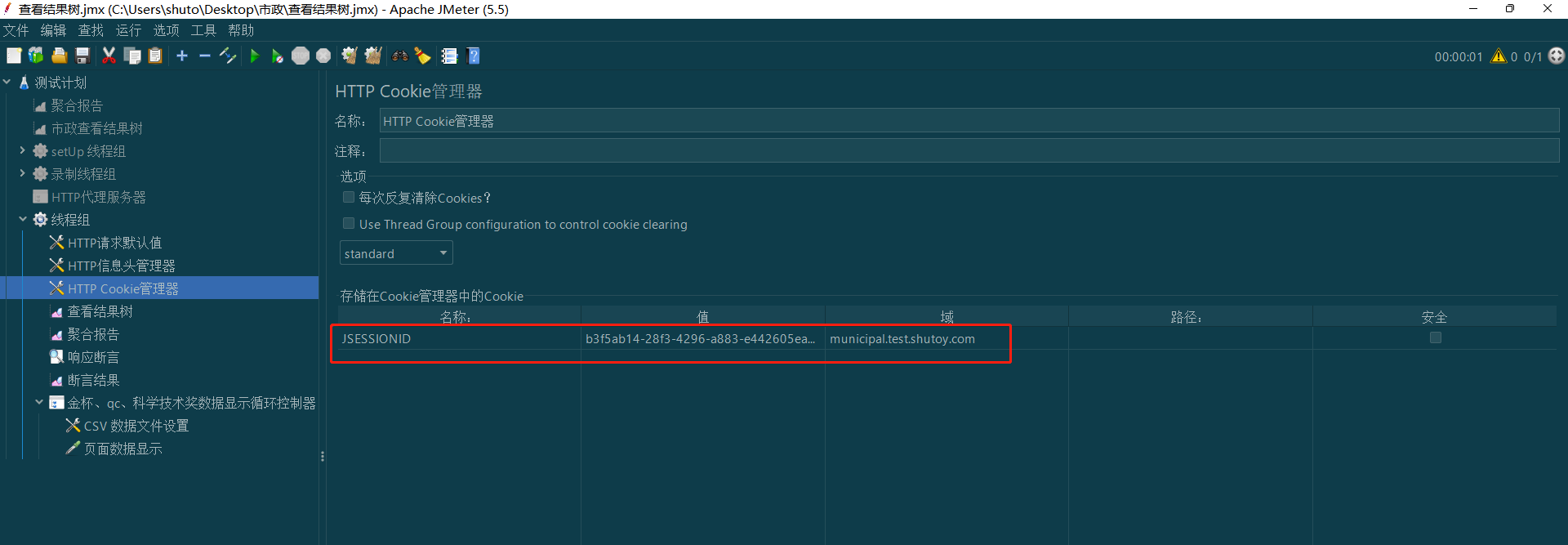Click the Reset Search brush icon
Viewport: 1568px width, 545px height.
pos(422,56)
